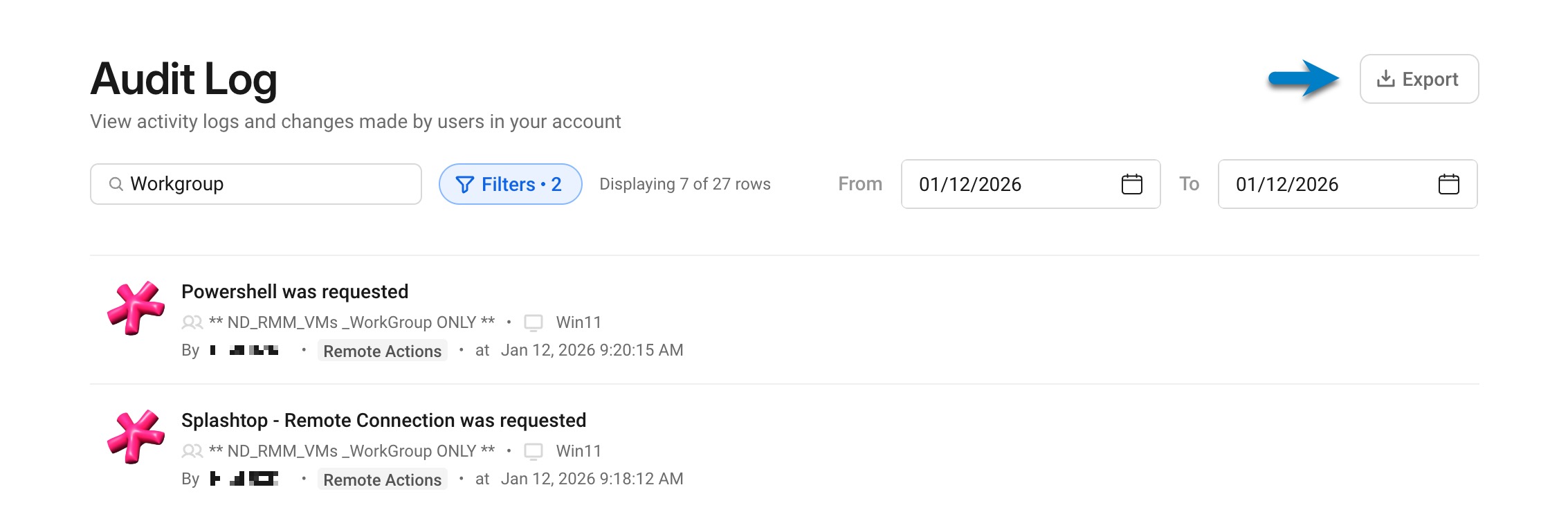Click the pink avatar on Powershell entry
The width and height of the screenshot is (1568, 512).
coord(136,308)
